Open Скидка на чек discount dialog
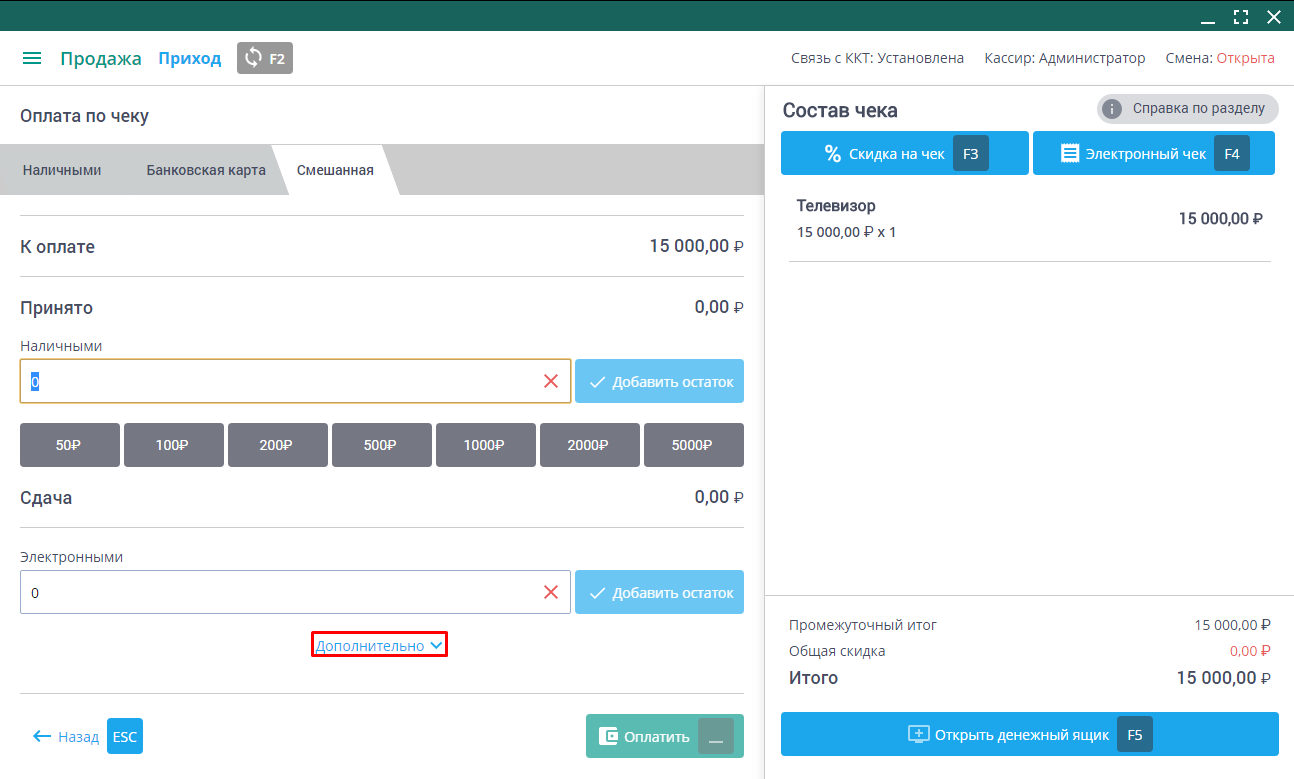This screenshot has height=779, width=1294. pyautogui.click(x=905, y=153)
